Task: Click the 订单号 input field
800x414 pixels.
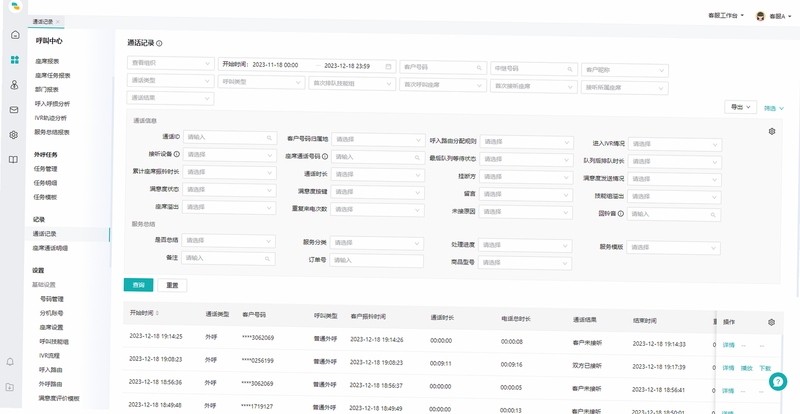Action: click(x=377, y=261)
